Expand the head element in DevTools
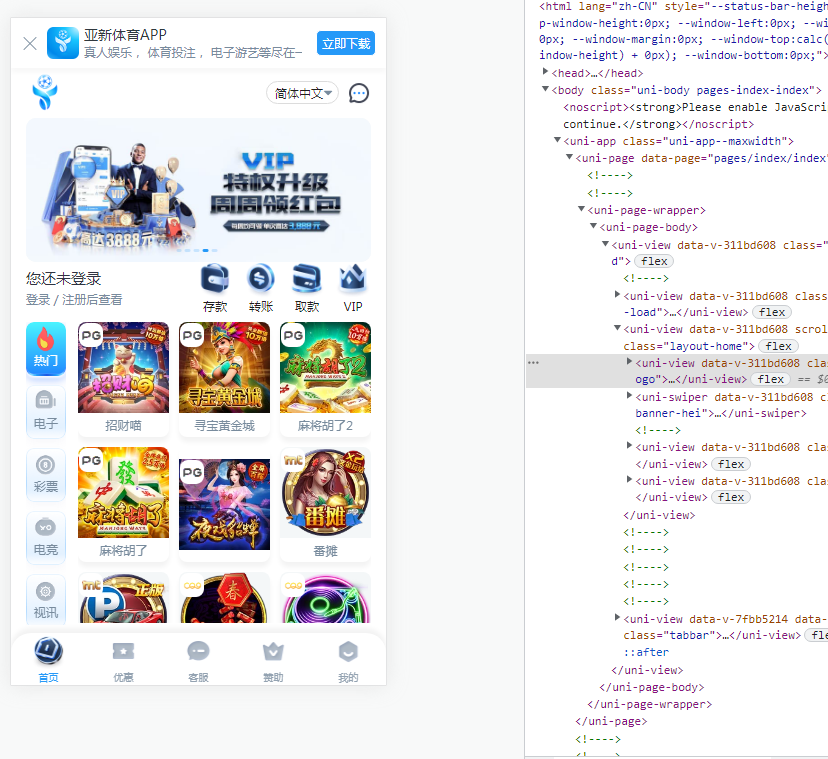Image resolution: width=828 pixels, height=759 pixels. 545,71
